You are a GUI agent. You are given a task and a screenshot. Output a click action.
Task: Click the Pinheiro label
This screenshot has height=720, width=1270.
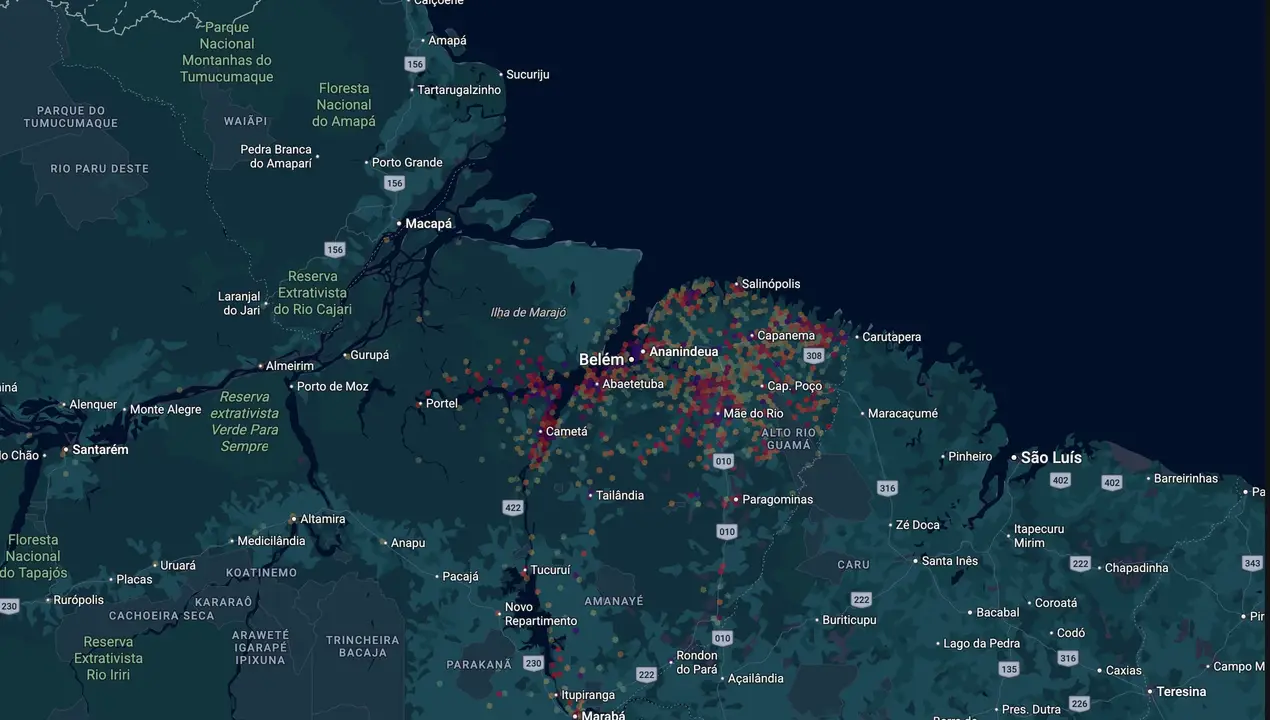[970, 457]
